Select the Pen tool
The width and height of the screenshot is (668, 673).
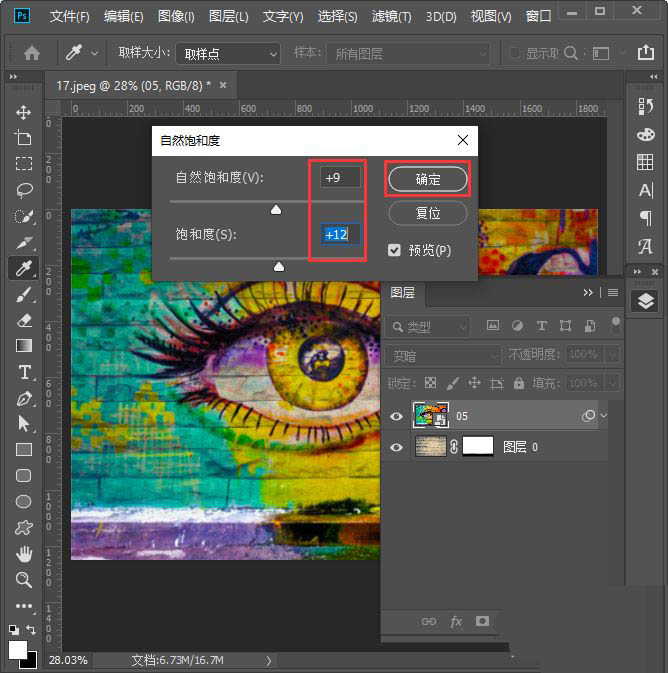click(x=24, y=398)
